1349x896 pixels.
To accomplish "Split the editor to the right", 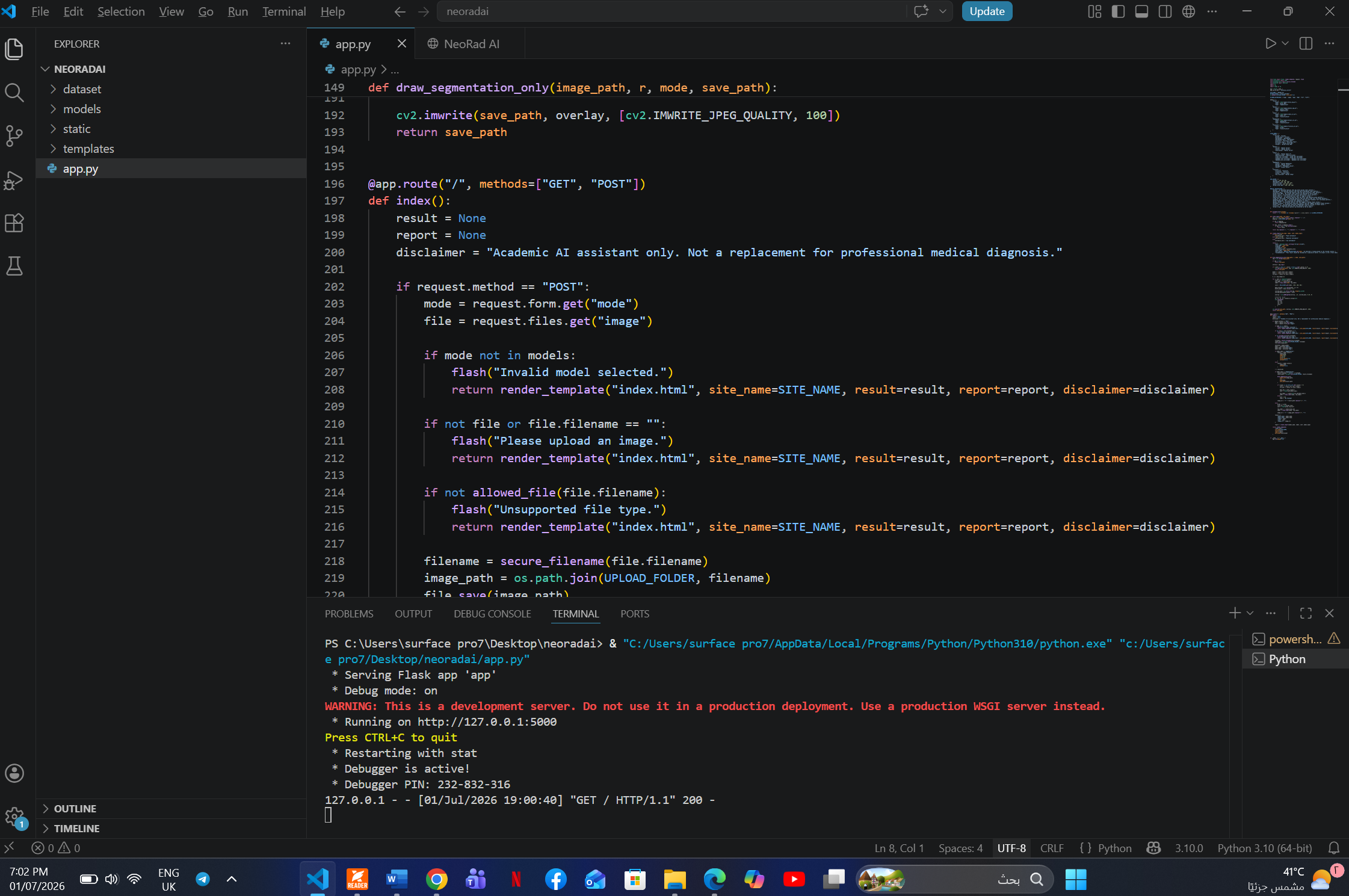I will (x=1306, y=43).
